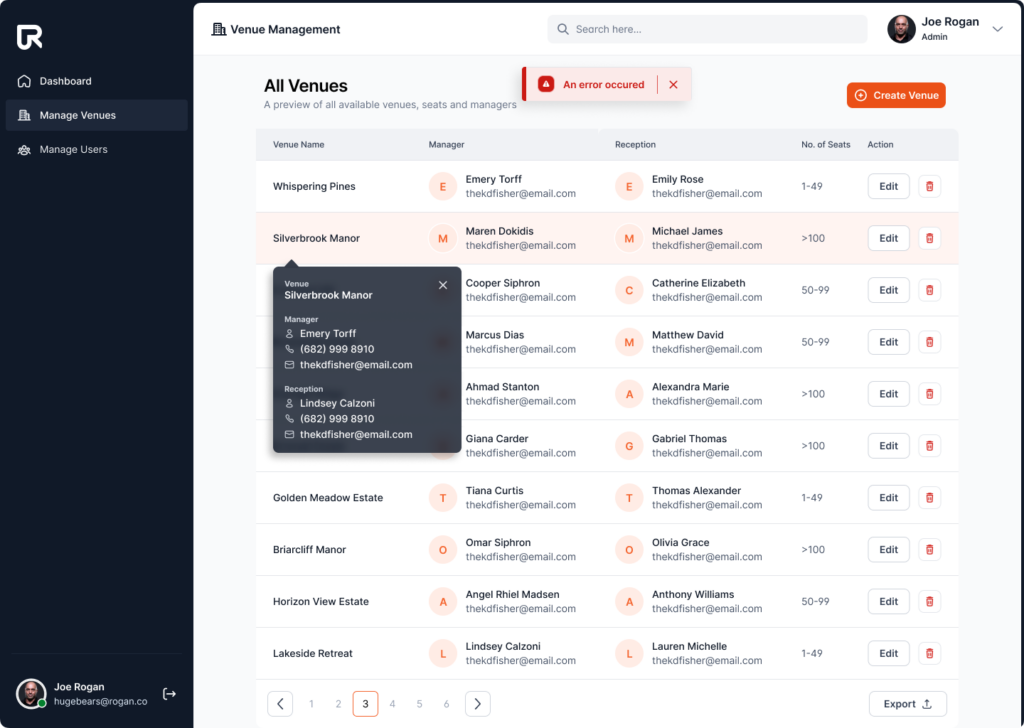The height and width of the screenshot is (728, 1024).
Task: Click the logout icon beside the sidebar email
Action: [169, 694]
